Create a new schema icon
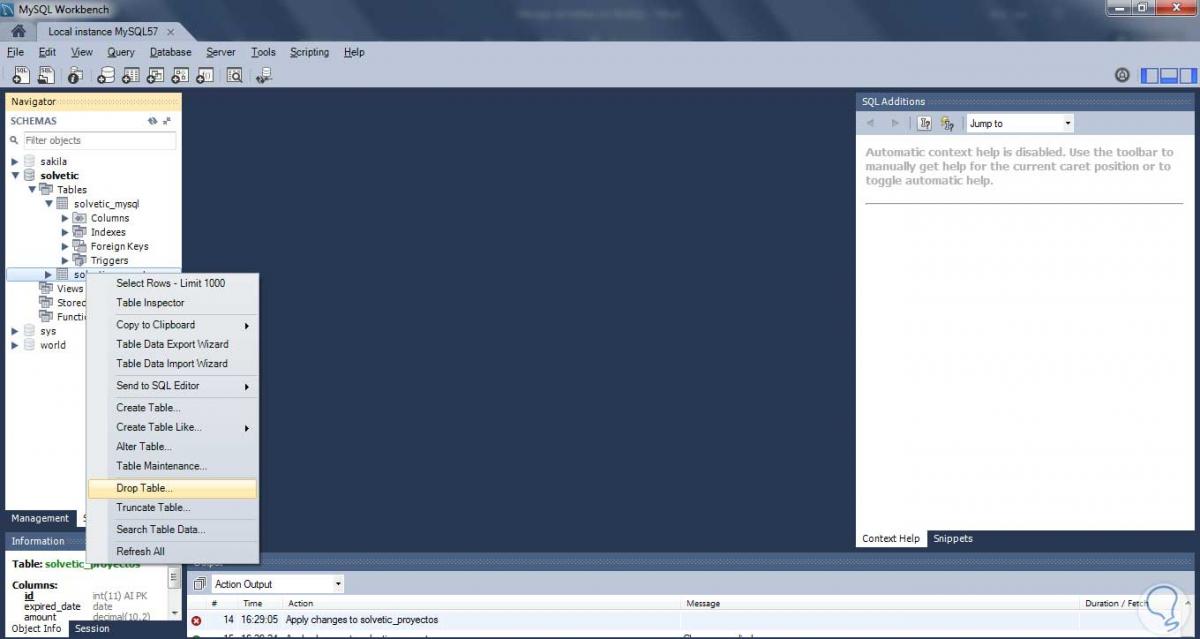This screenshot has width=1200, height=639. (x=106, y=75)
